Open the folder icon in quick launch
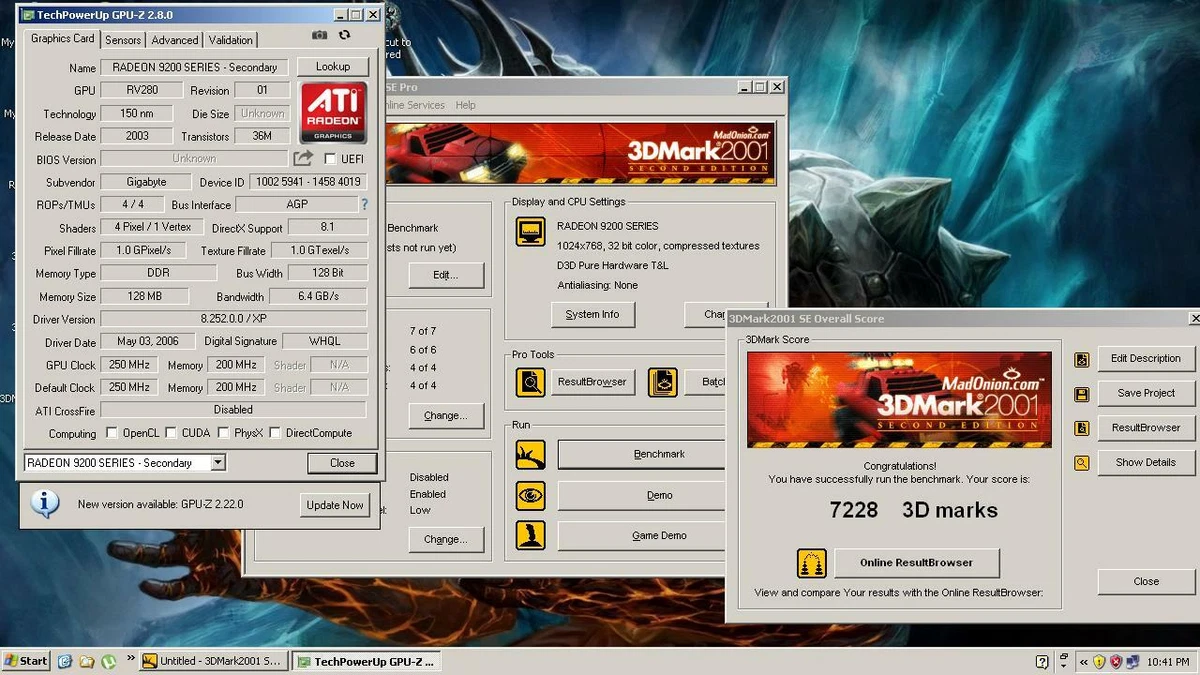Image resolution: width=1200 pixels, height=675 pixels. (x=87, y=661)
